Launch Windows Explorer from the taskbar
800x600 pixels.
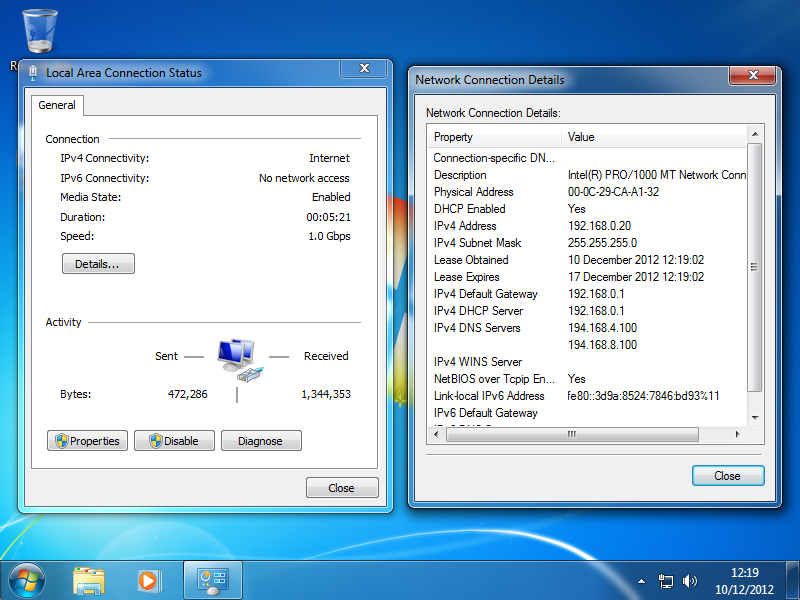89,579
